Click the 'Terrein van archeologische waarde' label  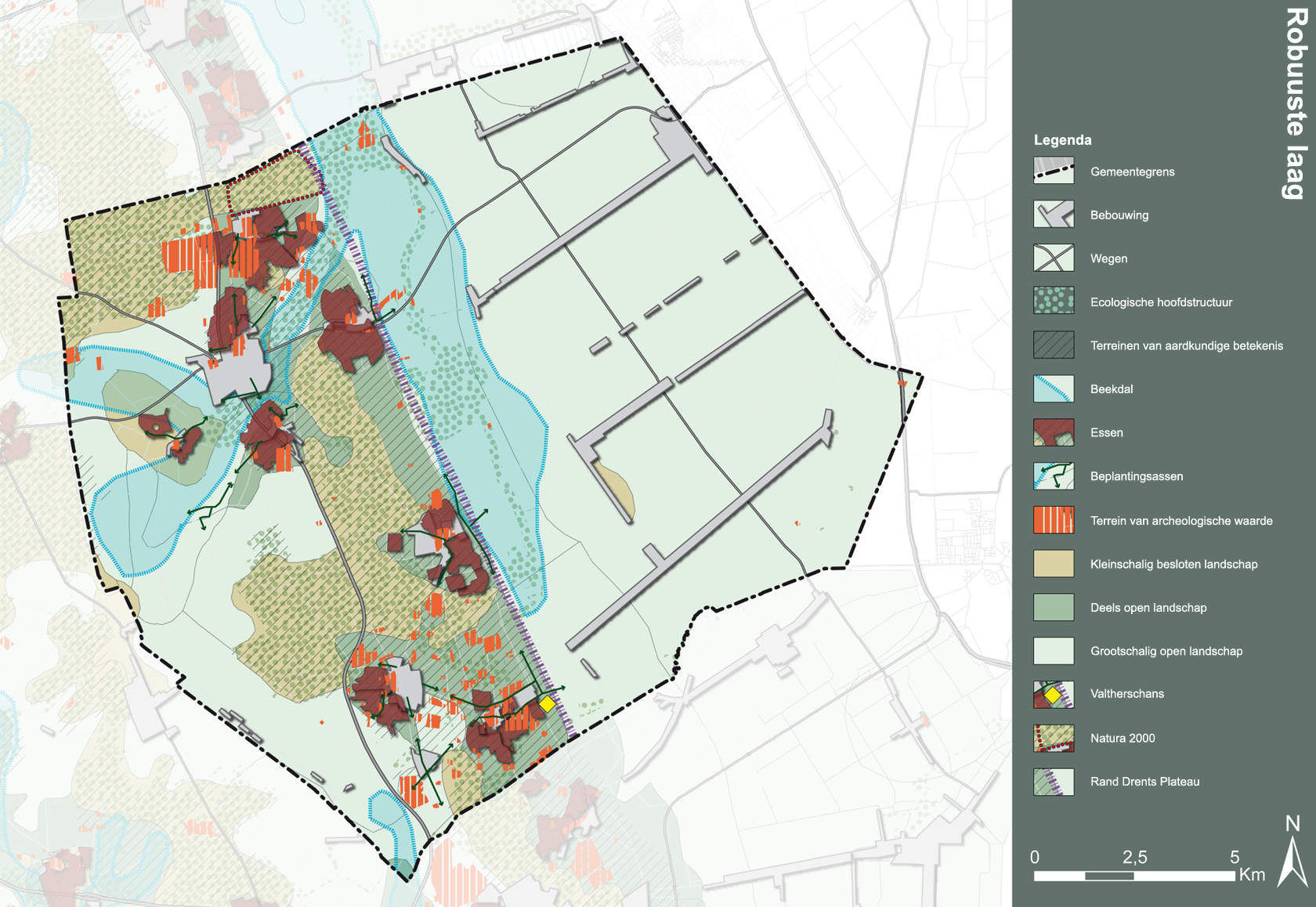point(1181,521)
